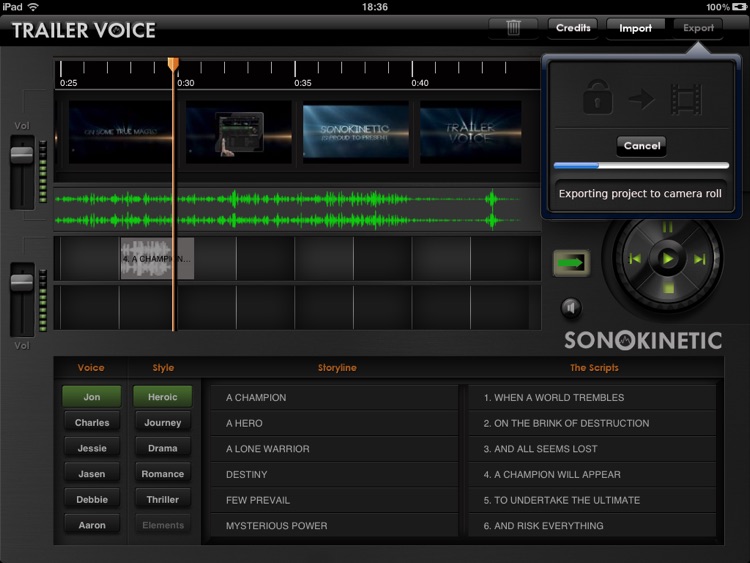Click the film strip icon in export popup
Viewport: 750px width, 563px height.
[685, 99]
